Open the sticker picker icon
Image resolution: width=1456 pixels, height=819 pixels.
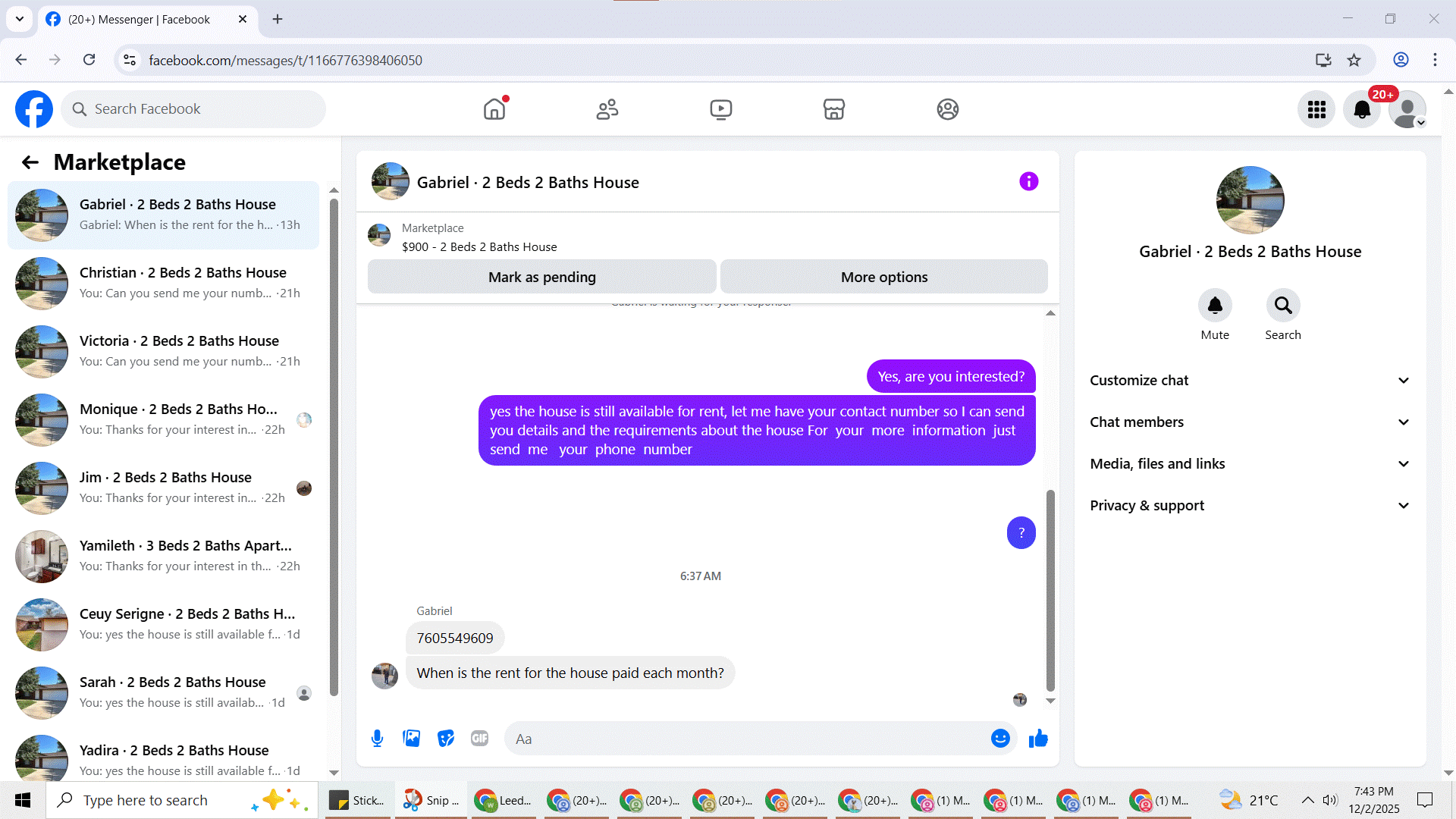pyautogui.click(x=446, y=739)
